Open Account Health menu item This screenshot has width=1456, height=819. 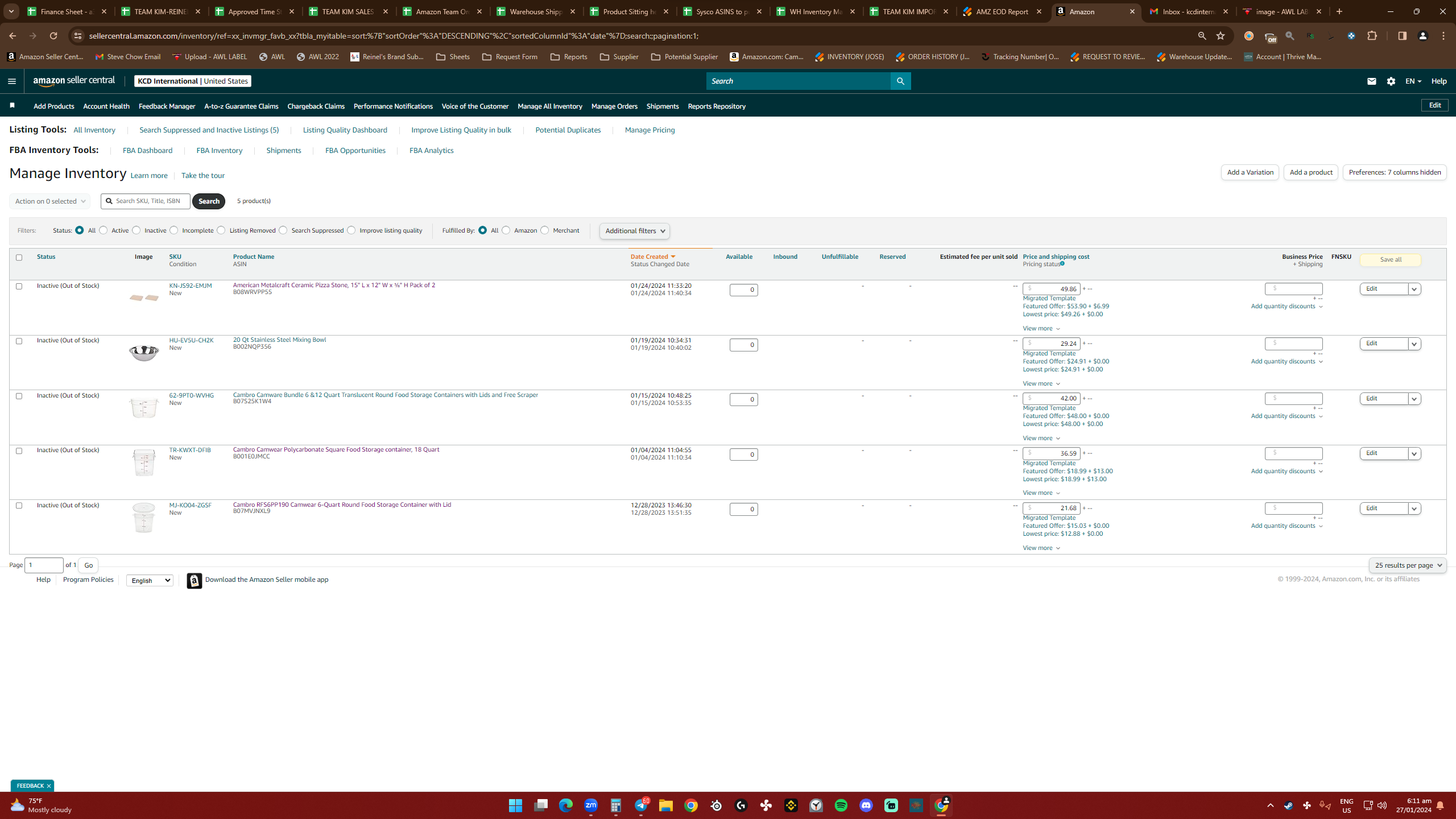[x=106, y=106]
